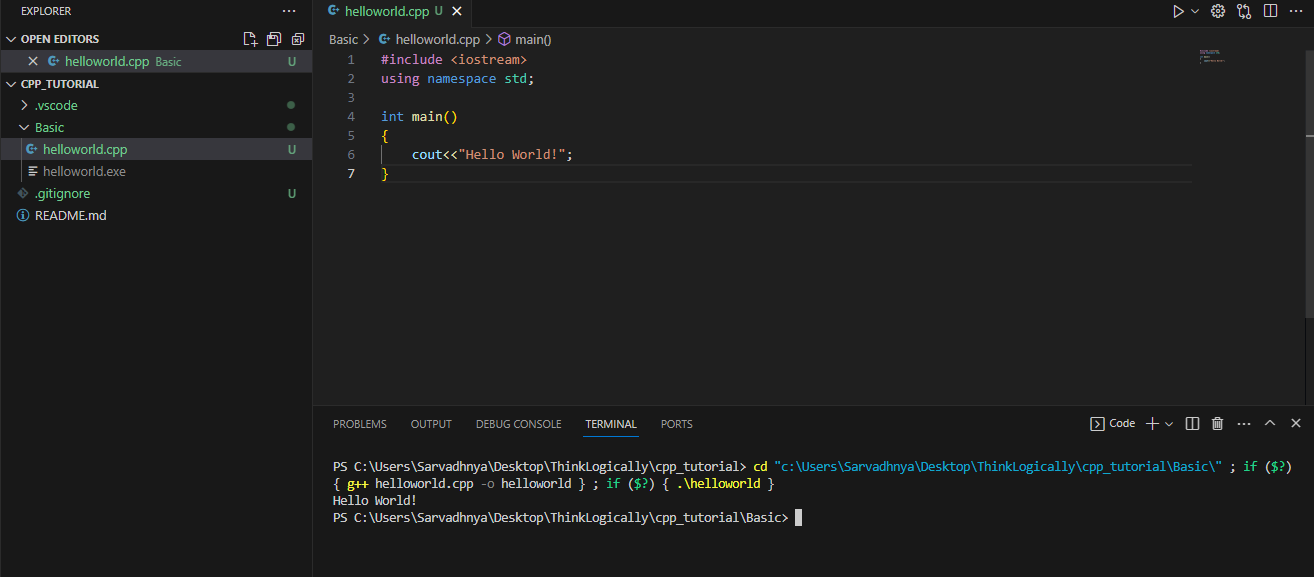Open README.md from the Explorer
Viewport: 1314px width, 577px height.
(70, 215)
